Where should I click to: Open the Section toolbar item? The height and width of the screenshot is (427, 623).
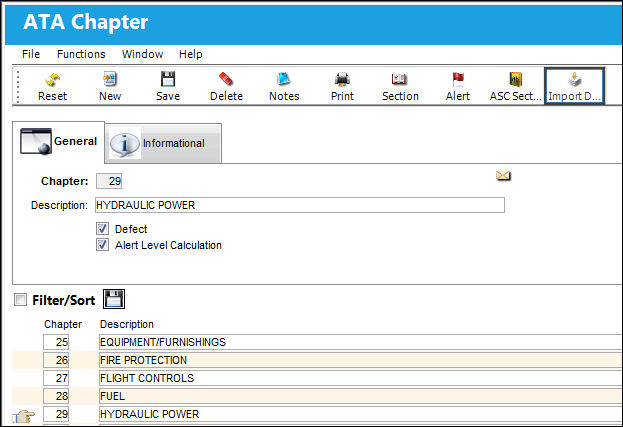tap(400, 87)
